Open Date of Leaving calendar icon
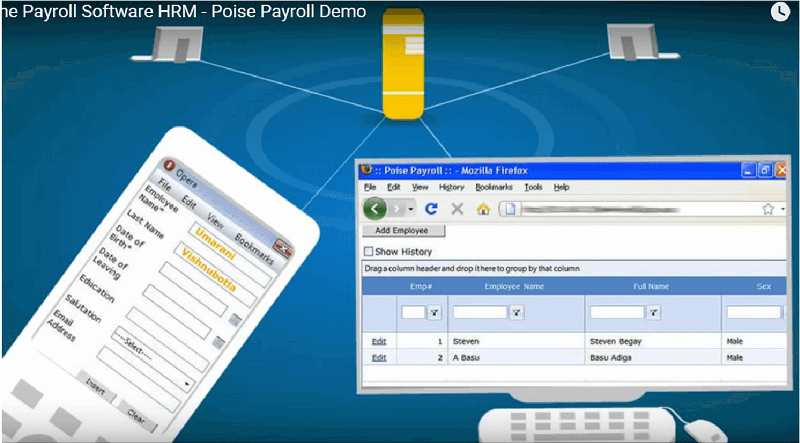Viewport: 800px width, 443px height. [218, 342]
